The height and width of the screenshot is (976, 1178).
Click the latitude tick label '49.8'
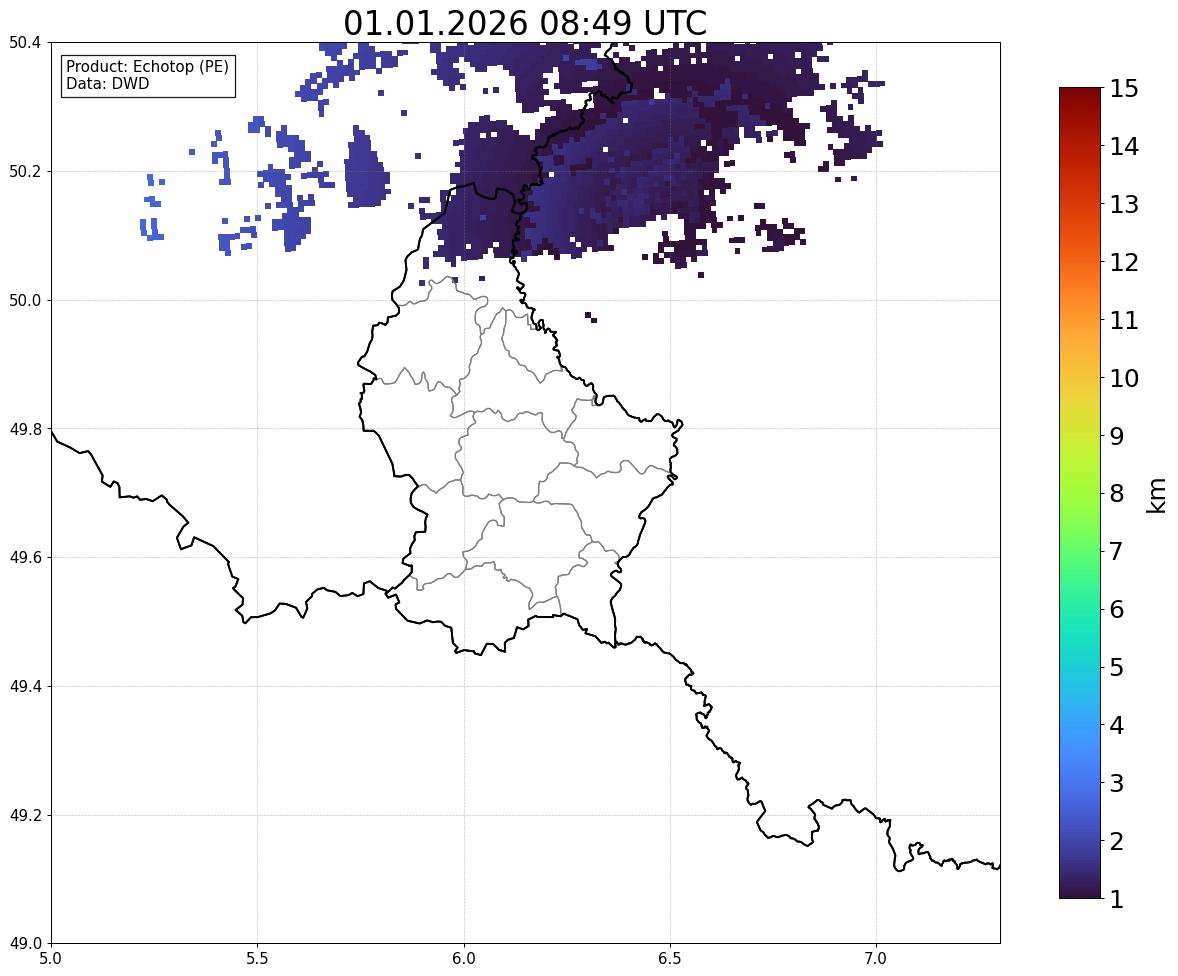[25, 429]
